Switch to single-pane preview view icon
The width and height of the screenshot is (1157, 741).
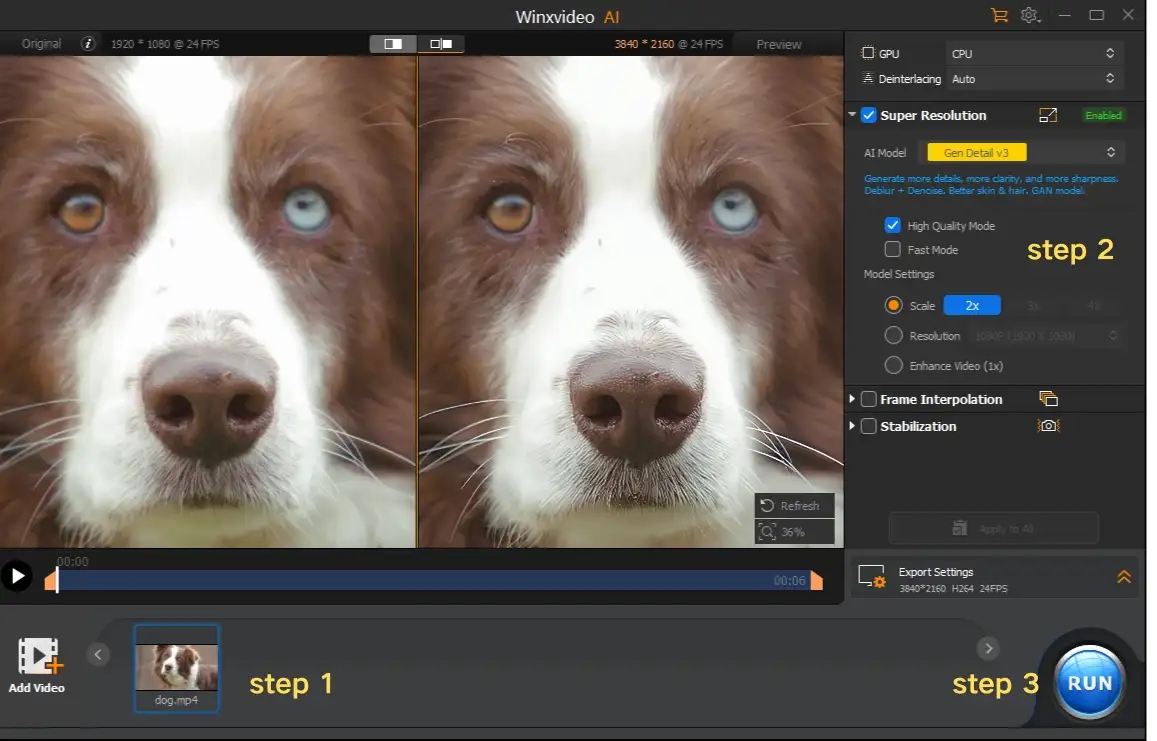tap(393, 44)
